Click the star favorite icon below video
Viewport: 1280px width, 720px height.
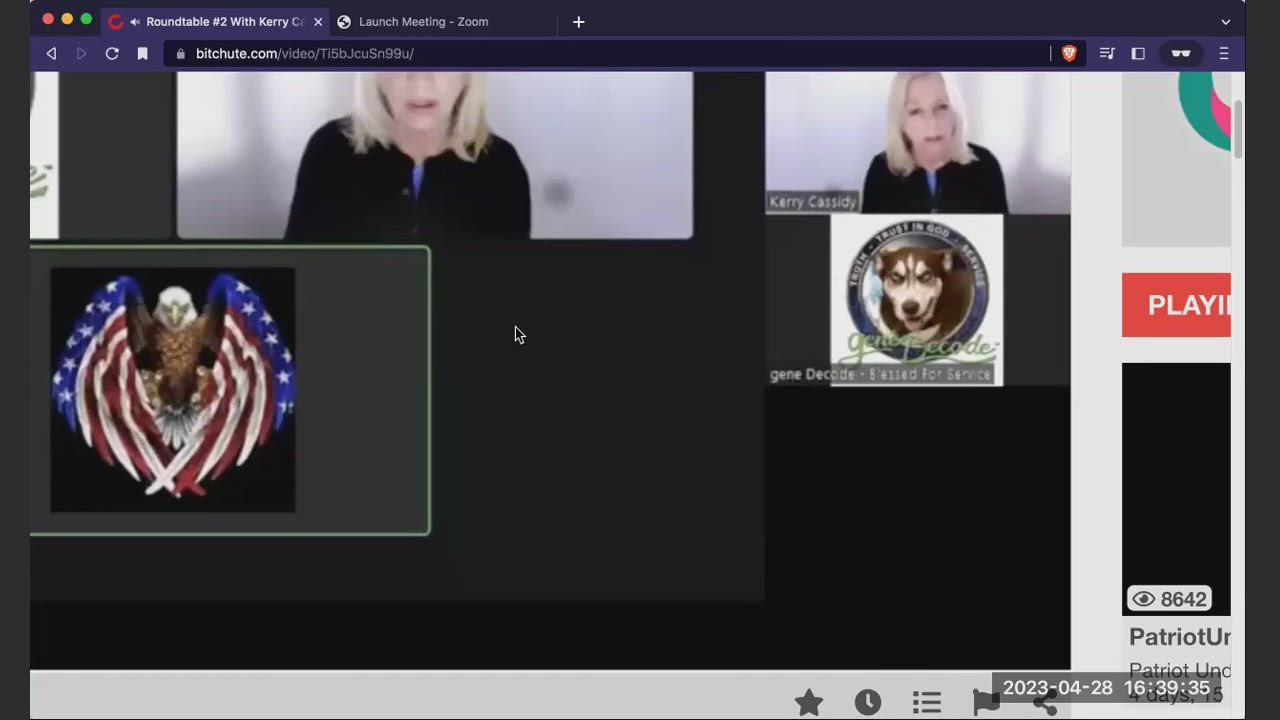click(808, 703)
